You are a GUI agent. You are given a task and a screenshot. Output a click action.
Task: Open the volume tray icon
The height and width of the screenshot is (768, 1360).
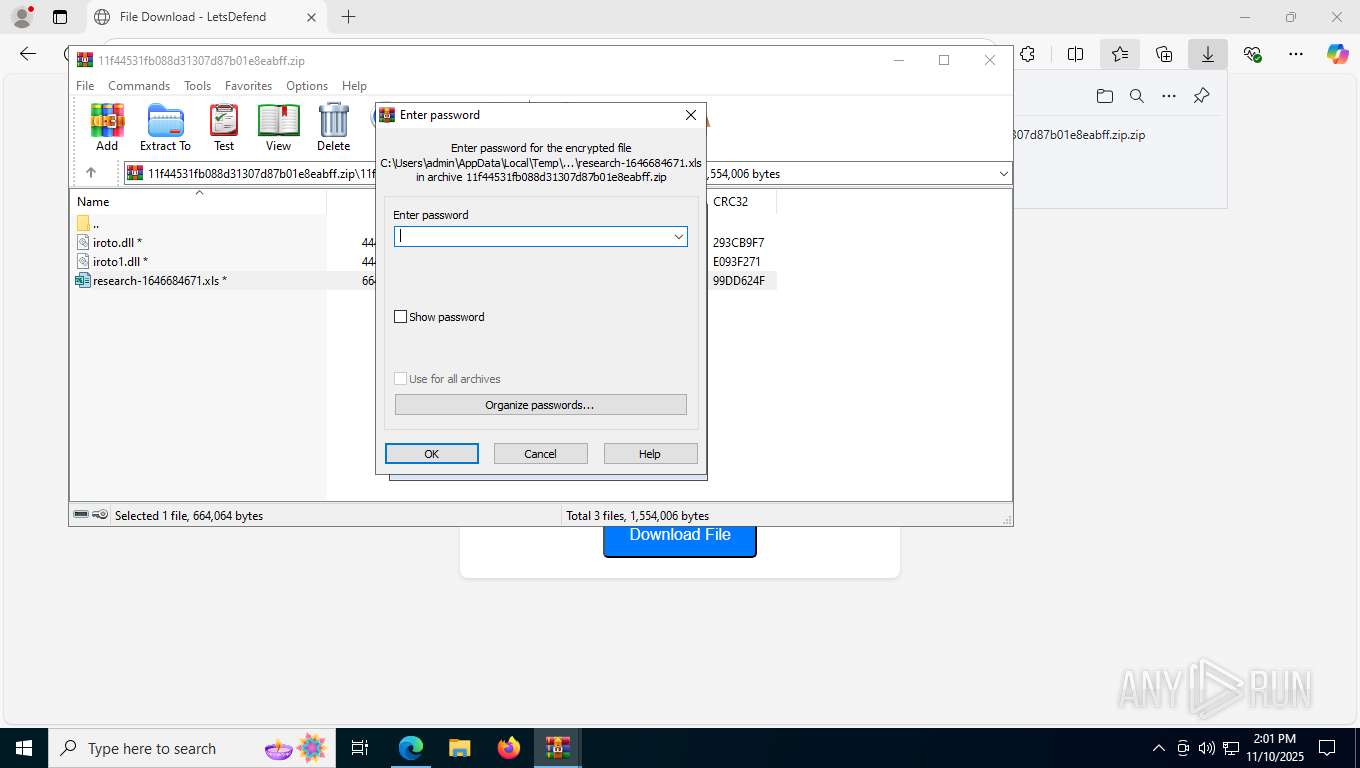point(1207,748)
